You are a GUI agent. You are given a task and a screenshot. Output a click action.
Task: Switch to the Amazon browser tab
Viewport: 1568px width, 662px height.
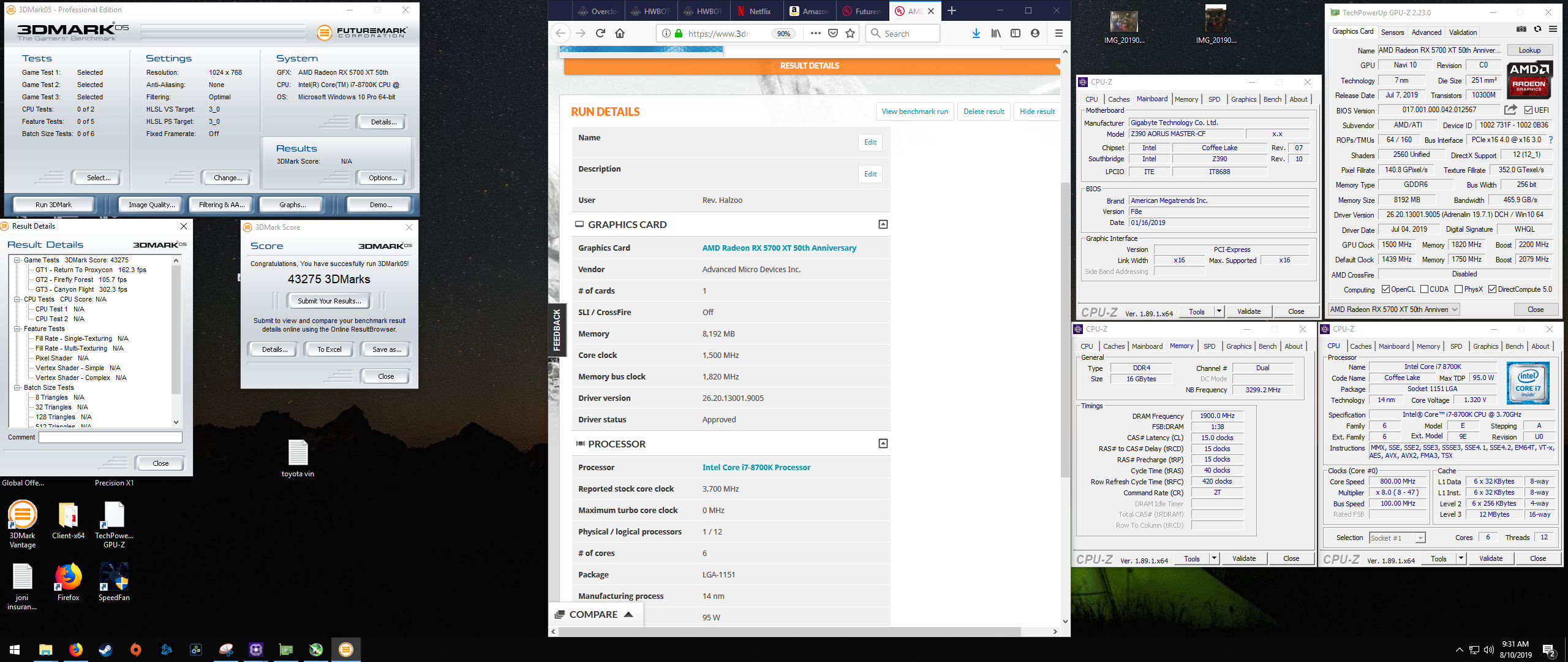(x=809, y=11)
